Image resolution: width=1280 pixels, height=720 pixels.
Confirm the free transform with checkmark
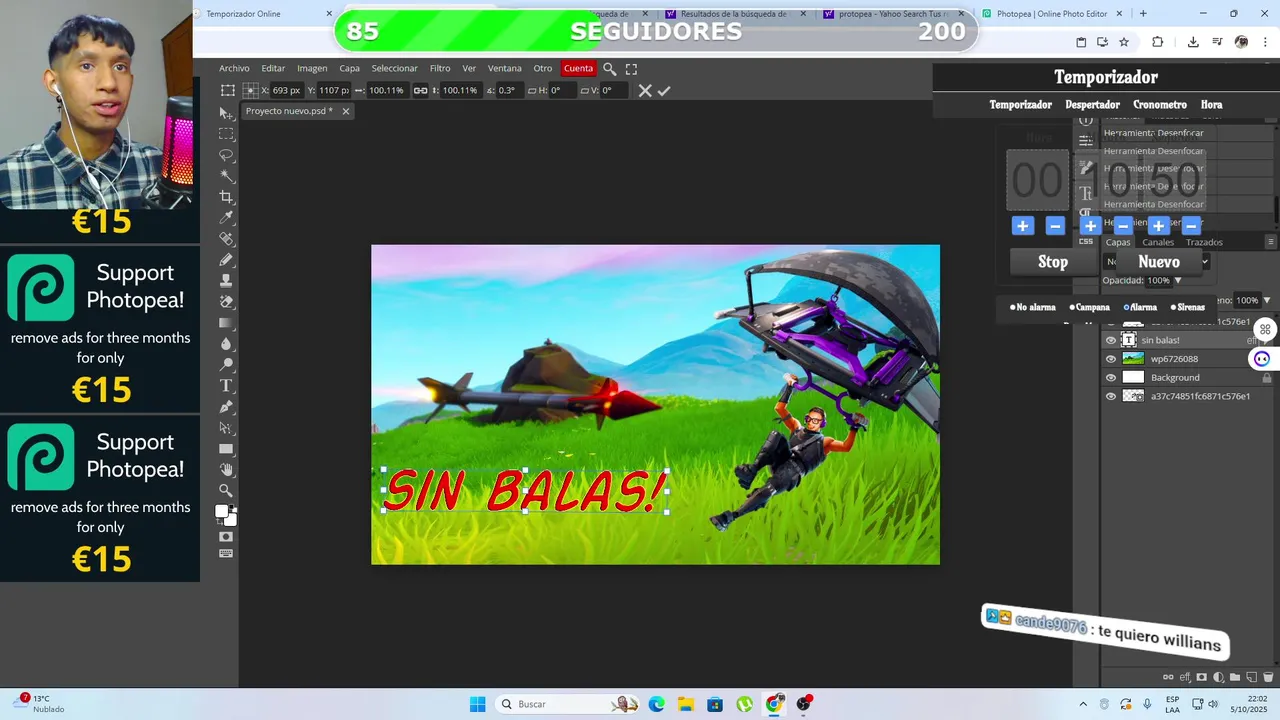coord(664,90)
